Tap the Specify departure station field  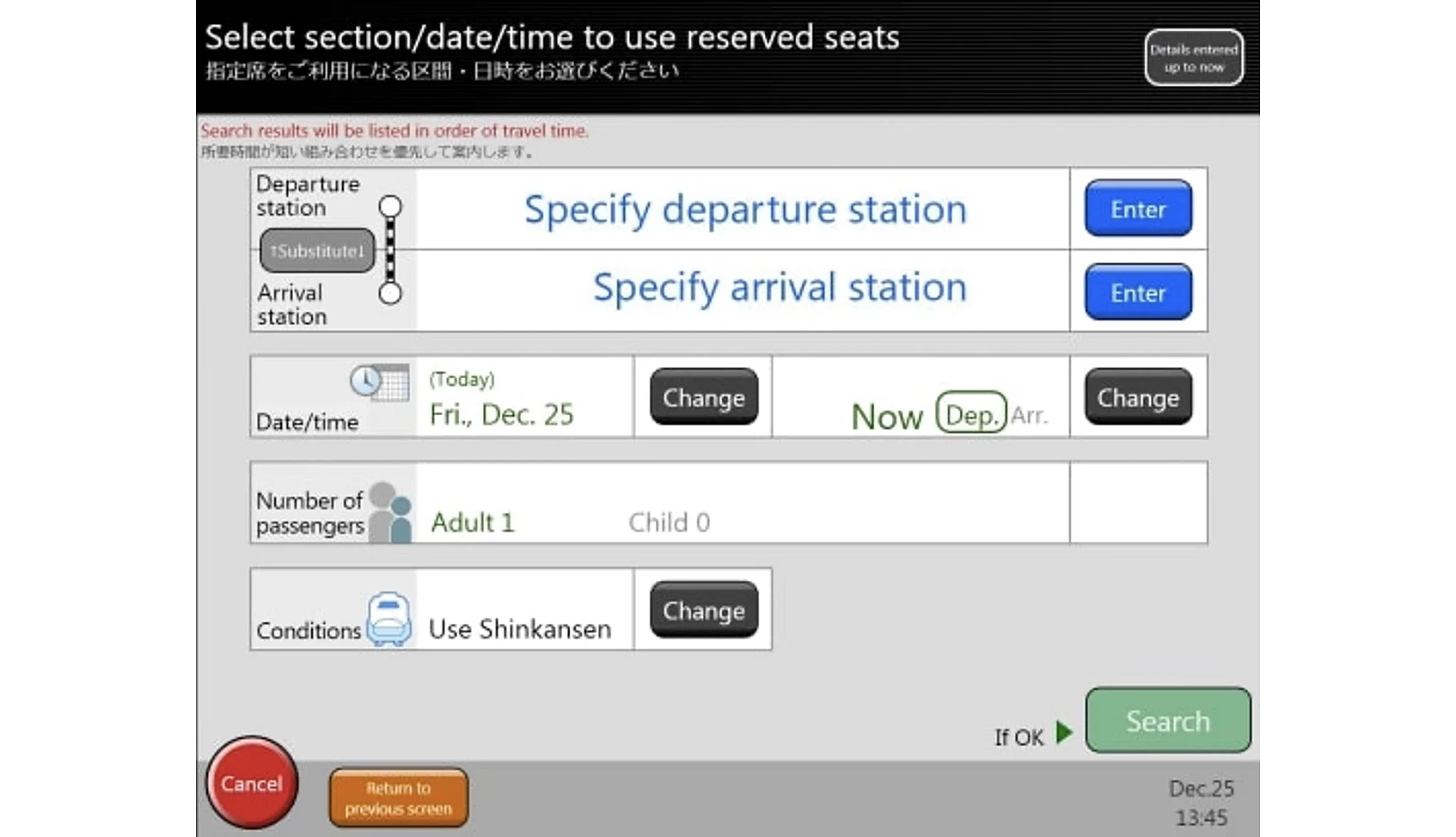pos(744,210)
